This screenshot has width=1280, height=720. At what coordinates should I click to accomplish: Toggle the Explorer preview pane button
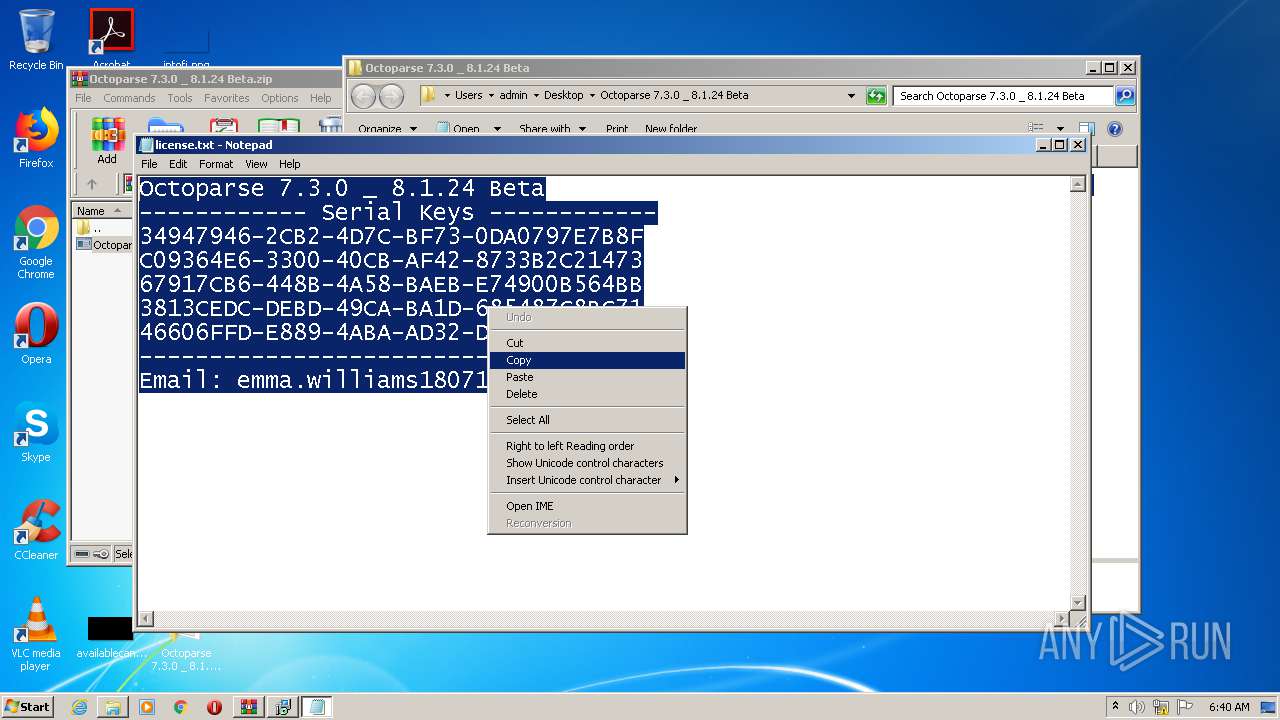point(1087,129)
